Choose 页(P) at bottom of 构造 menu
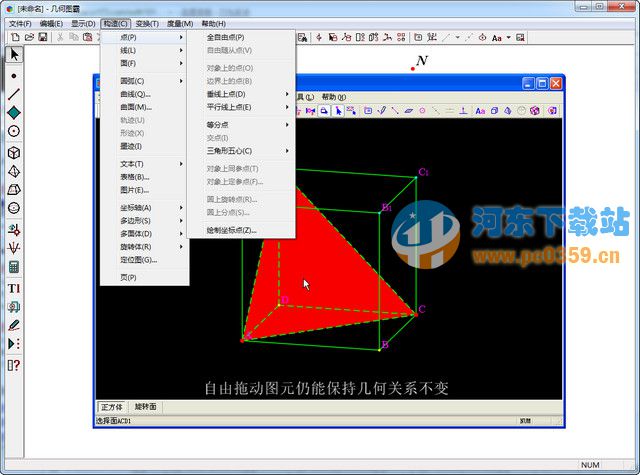Viewport: 640px width, 475px height. click(144, 277)
